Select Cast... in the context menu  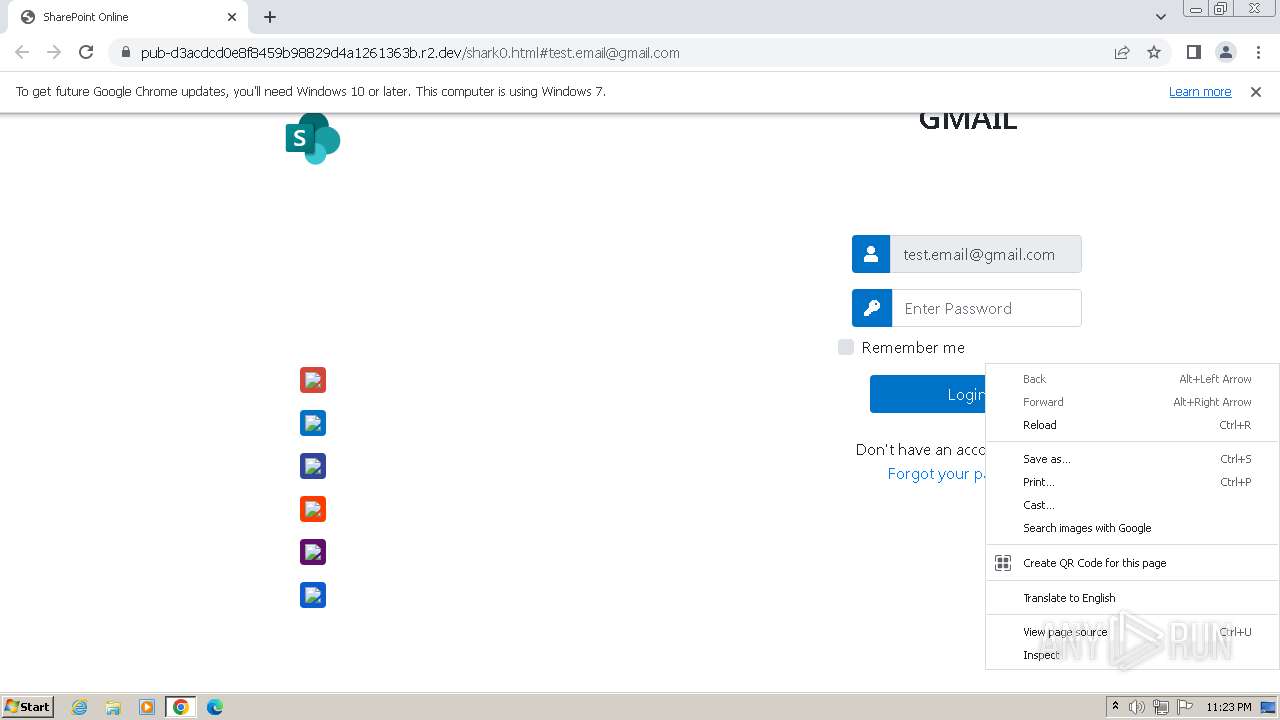click(1132, 505)
